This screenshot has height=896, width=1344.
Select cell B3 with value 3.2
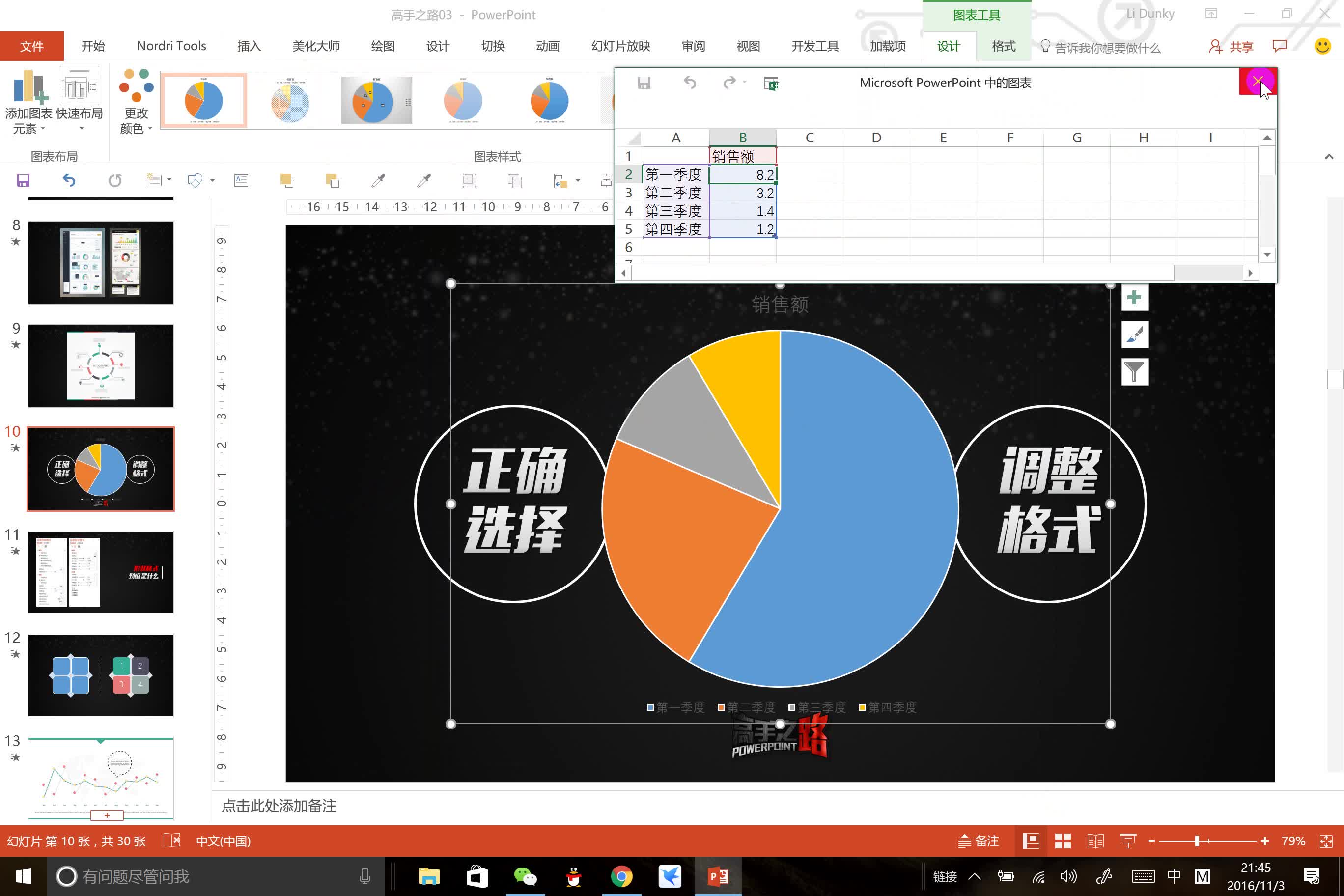pyautogui.click(x=742, y=193)
